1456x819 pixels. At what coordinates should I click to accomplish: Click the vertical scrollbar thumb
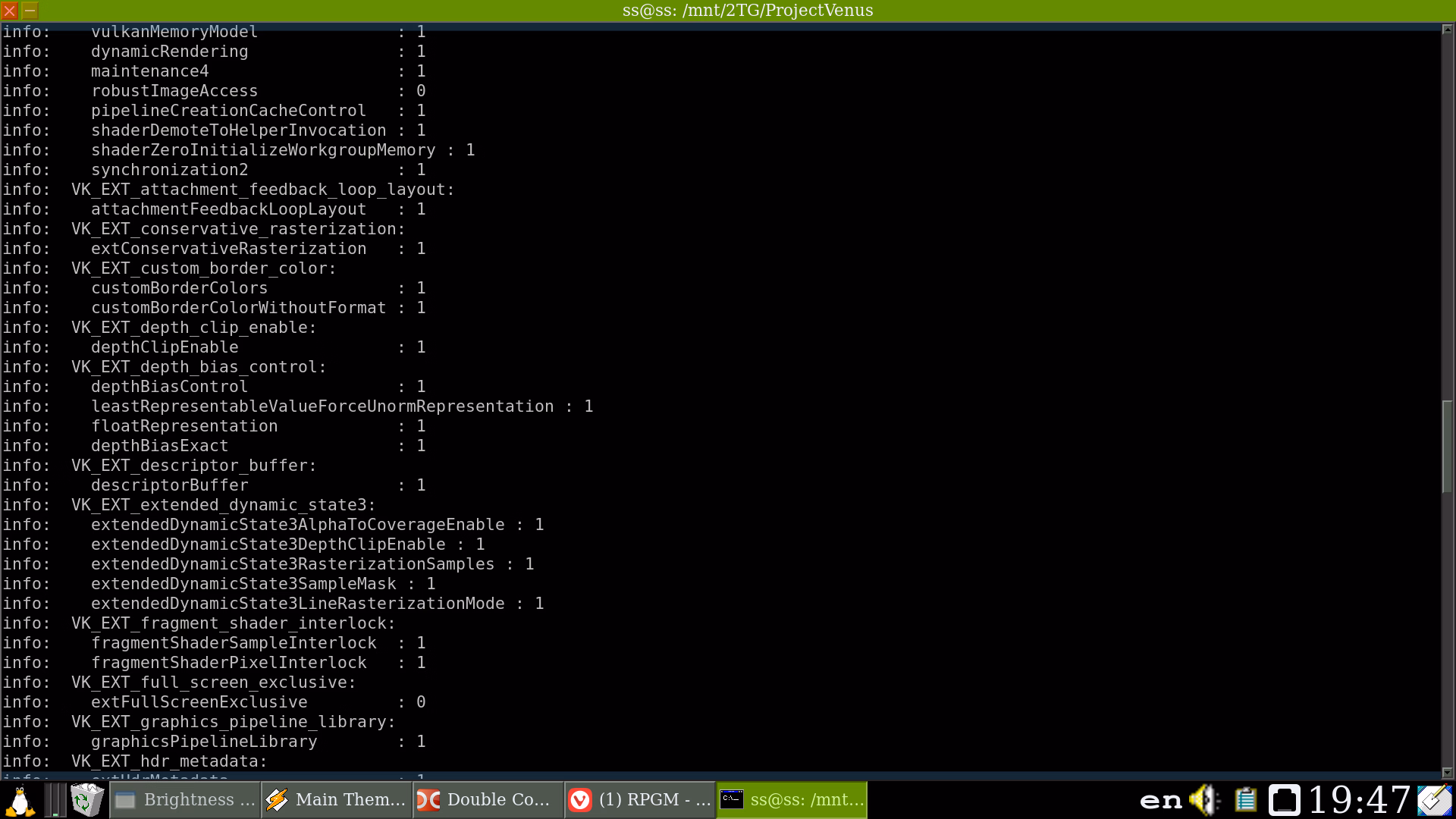tap(1447, 446)
